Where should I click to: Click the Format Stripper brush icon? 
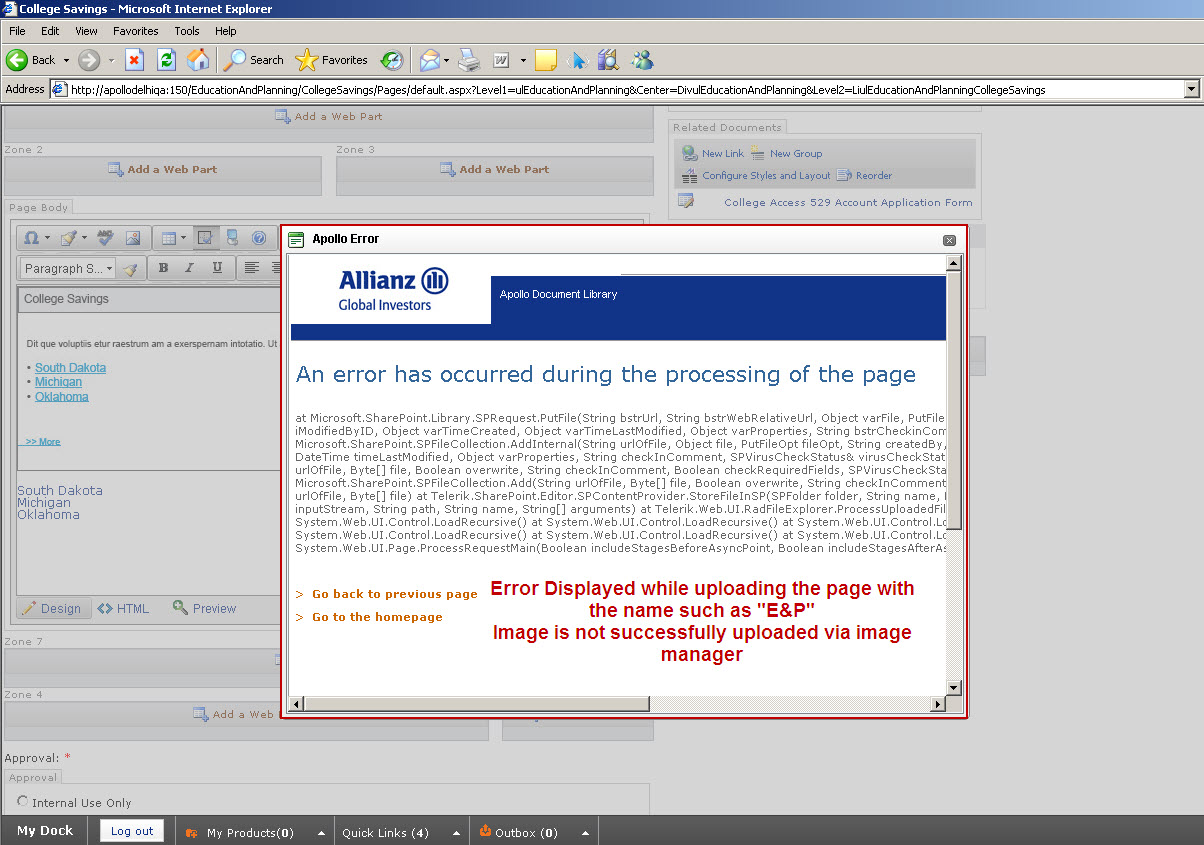click(x=68, y=238)
